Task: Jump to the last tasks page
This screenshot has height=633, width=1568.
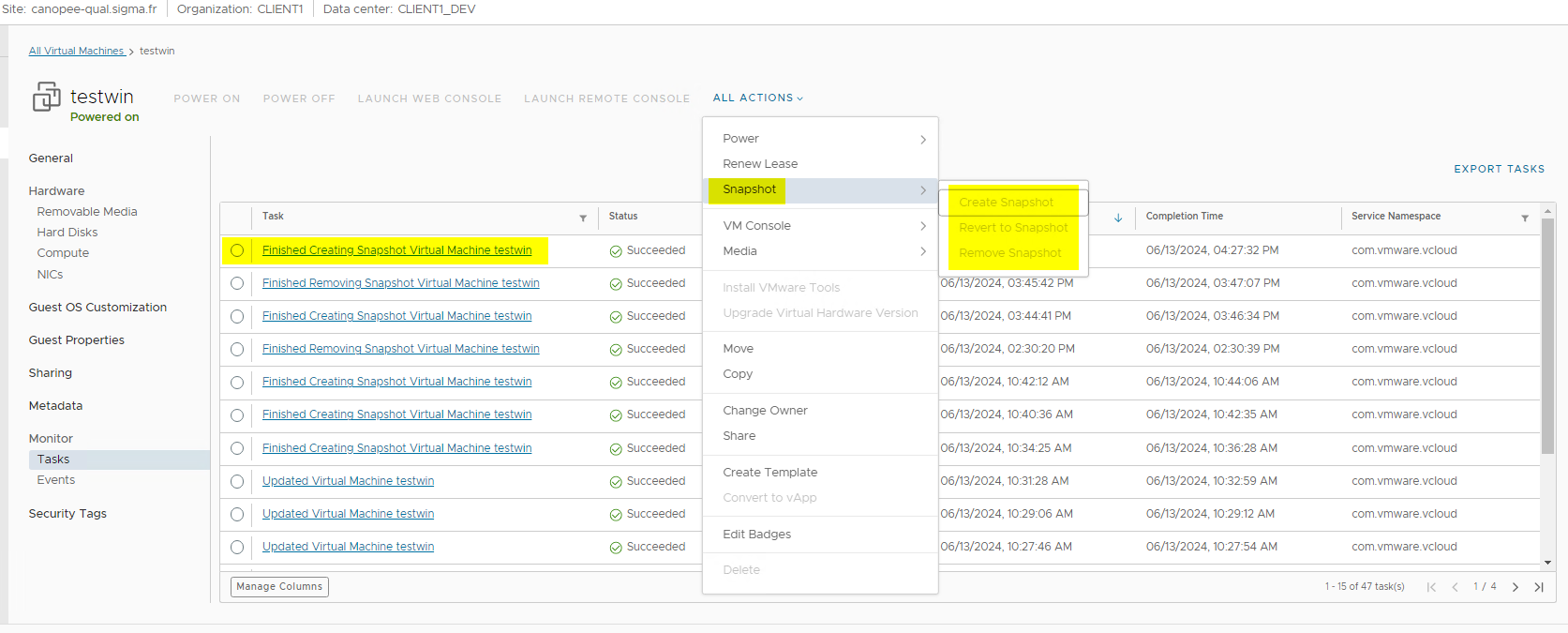Action: point(1539,587)
